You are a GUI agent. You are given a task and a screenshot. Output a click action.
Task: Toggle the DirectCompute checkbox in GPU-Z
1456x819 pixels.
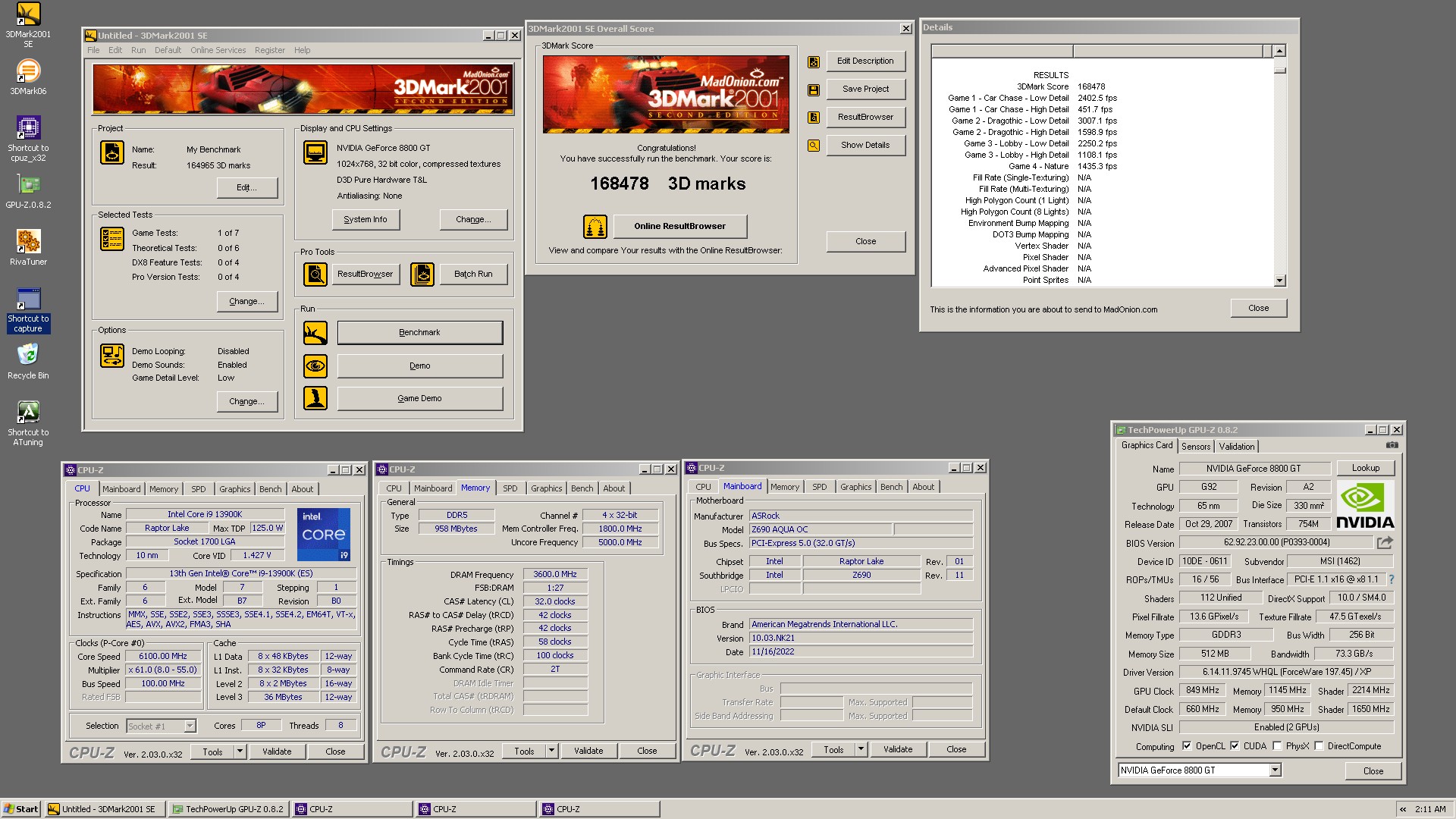click(x=1319, y=746)
